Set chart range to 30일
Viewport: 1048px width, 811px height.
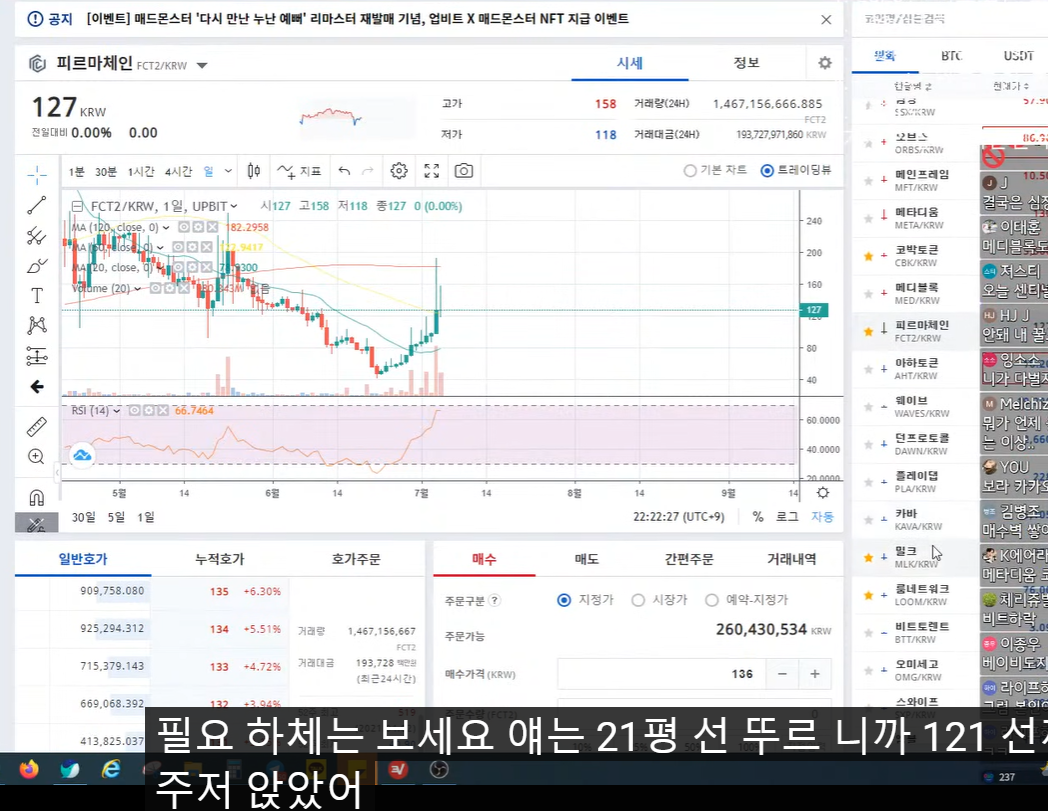(84, 517)
